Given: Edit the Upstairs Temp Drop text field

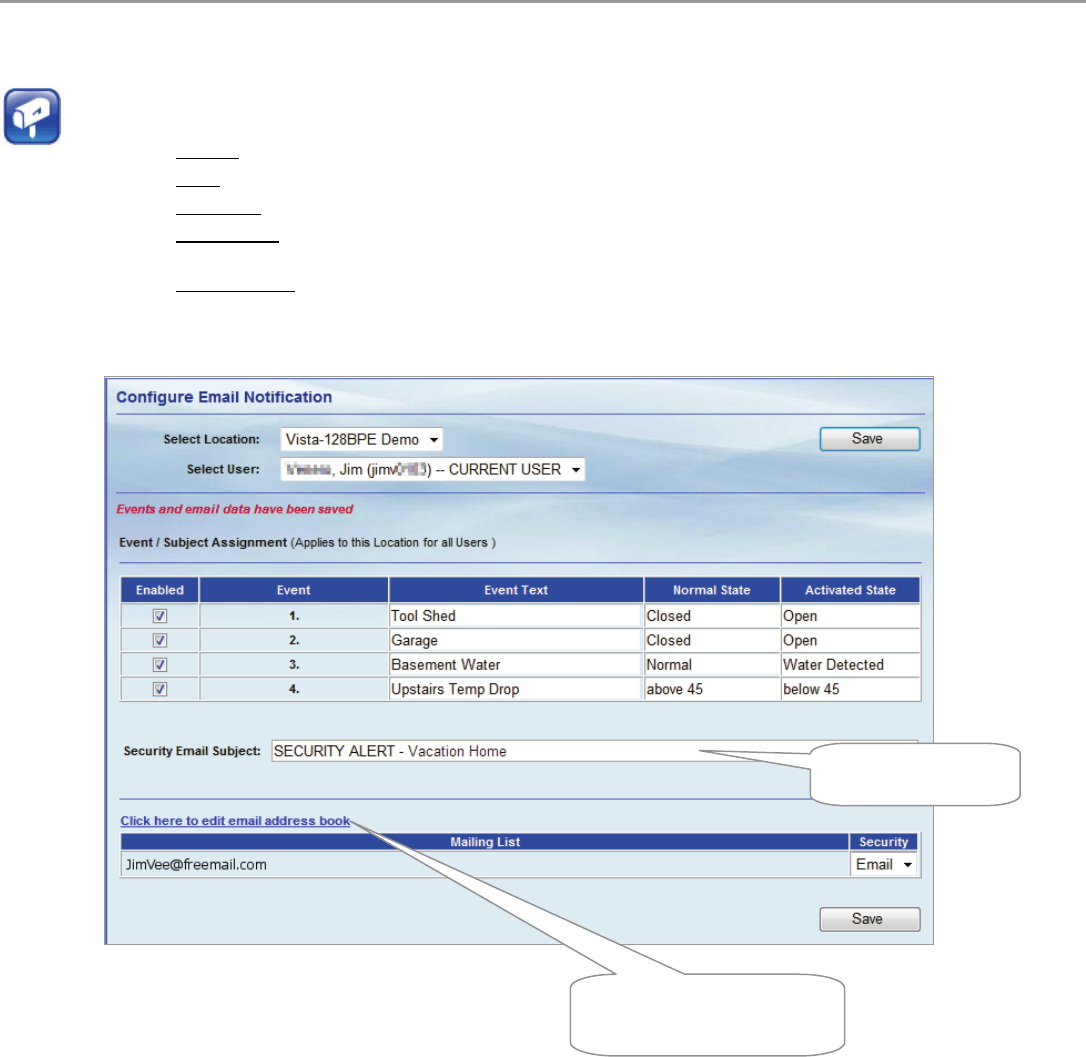Looking at the screenshot, I should 516,689.
